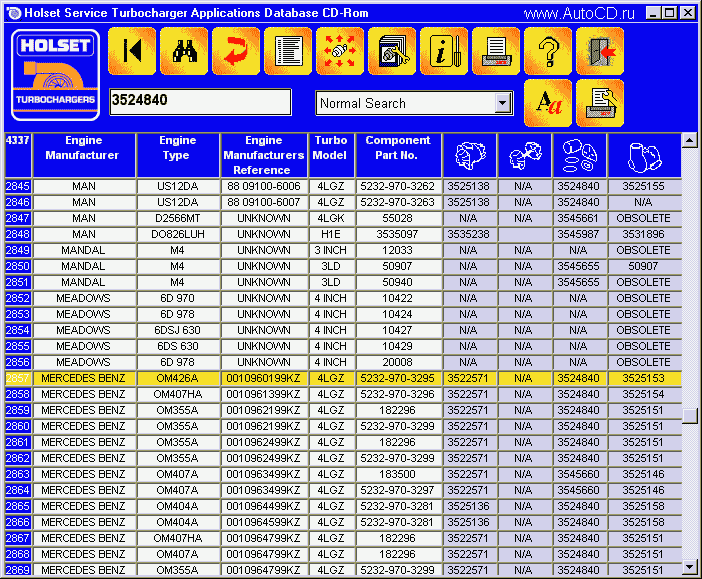The image size is (702, 579).
Task: Select row number 2845
Action: (x=18, y=186)
